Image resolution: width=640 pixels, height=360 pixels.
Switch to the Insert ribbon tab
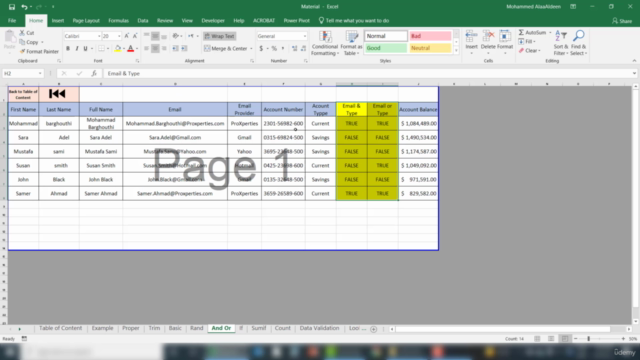coord(58,20)
